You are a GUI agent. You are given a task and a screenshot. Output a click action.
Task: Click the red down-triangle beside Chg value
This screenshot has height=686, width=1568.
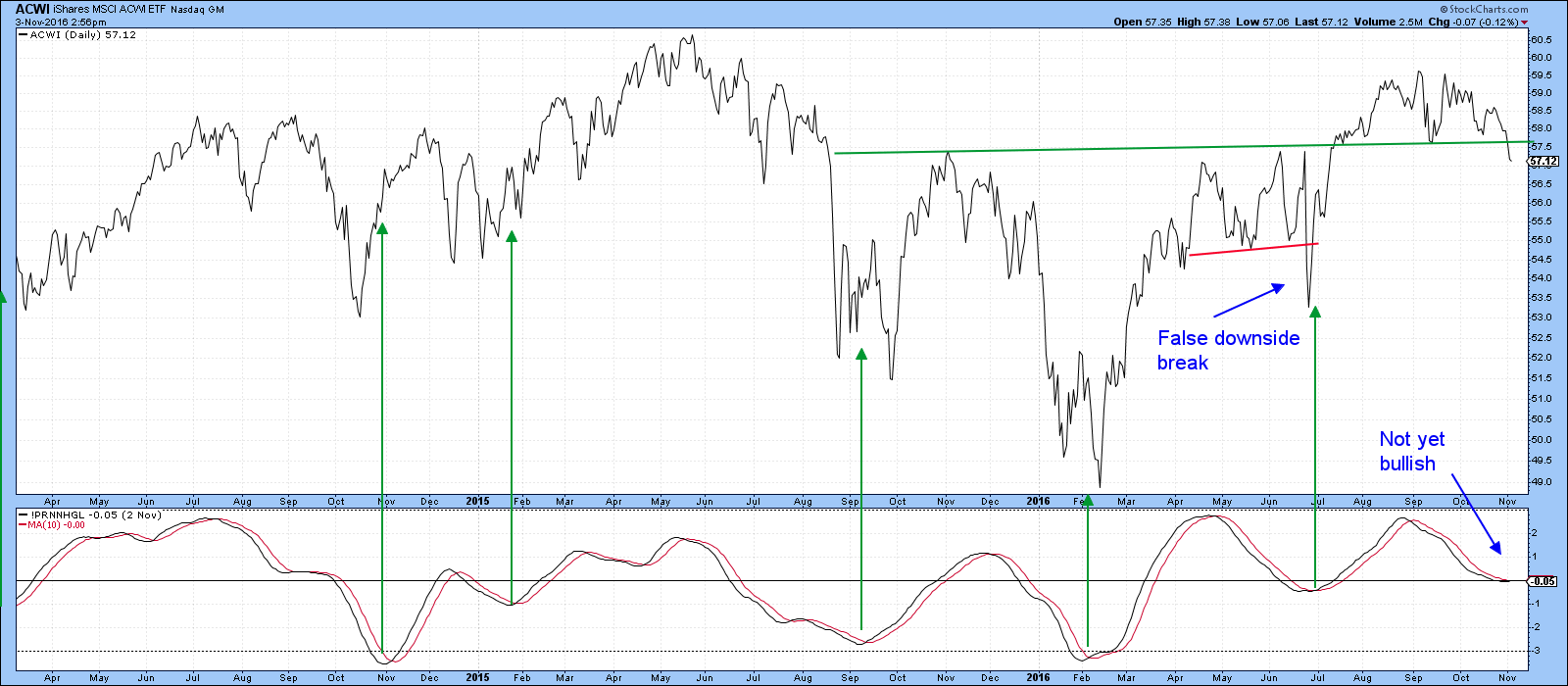click(x=1525, y=22)
